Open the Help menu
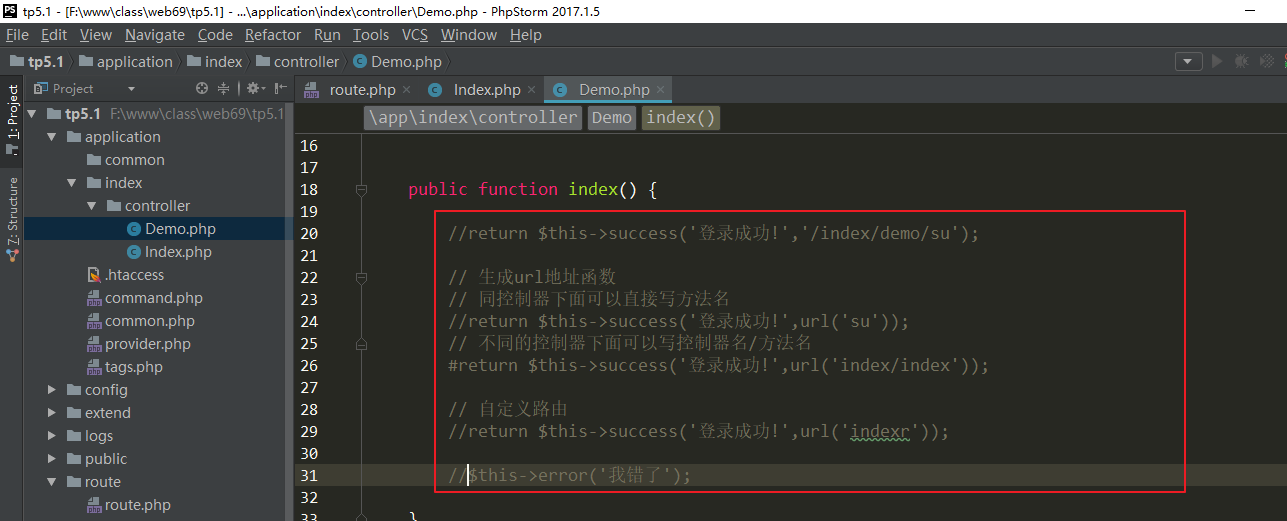Viewport: 1287px width, 521px height. 526,35
